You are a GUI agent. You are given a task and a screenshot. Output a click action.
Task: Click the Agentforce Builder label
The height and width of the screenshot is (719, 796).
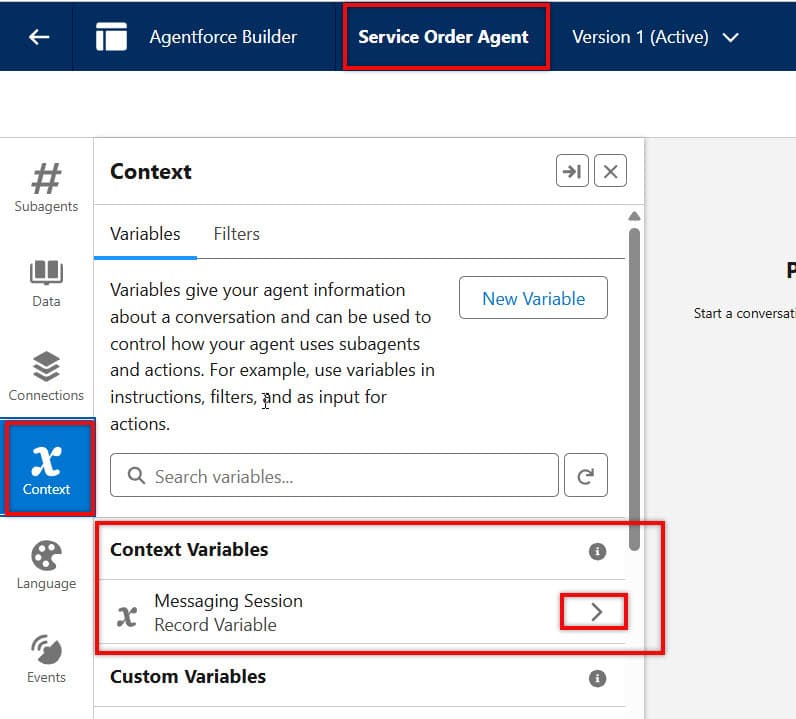[x=223, y=37]
